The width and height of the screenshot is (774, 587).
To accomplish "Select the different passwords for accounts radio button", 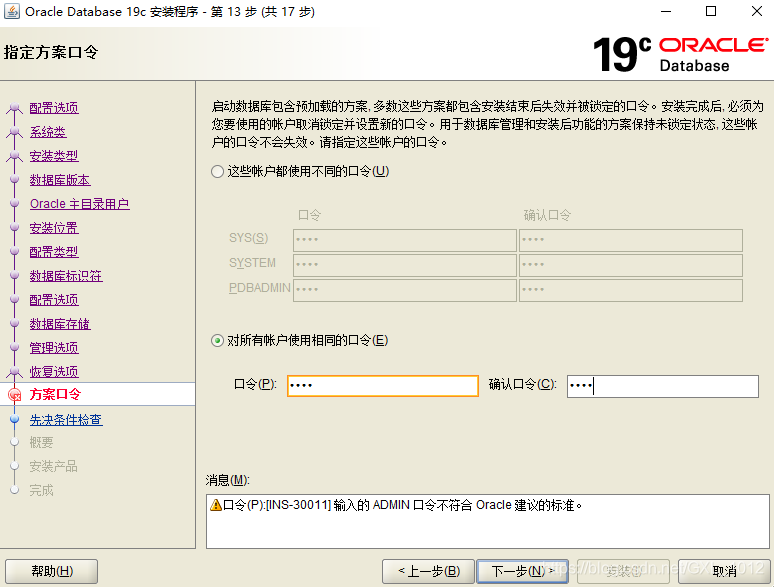I will [x=217, y=172].
